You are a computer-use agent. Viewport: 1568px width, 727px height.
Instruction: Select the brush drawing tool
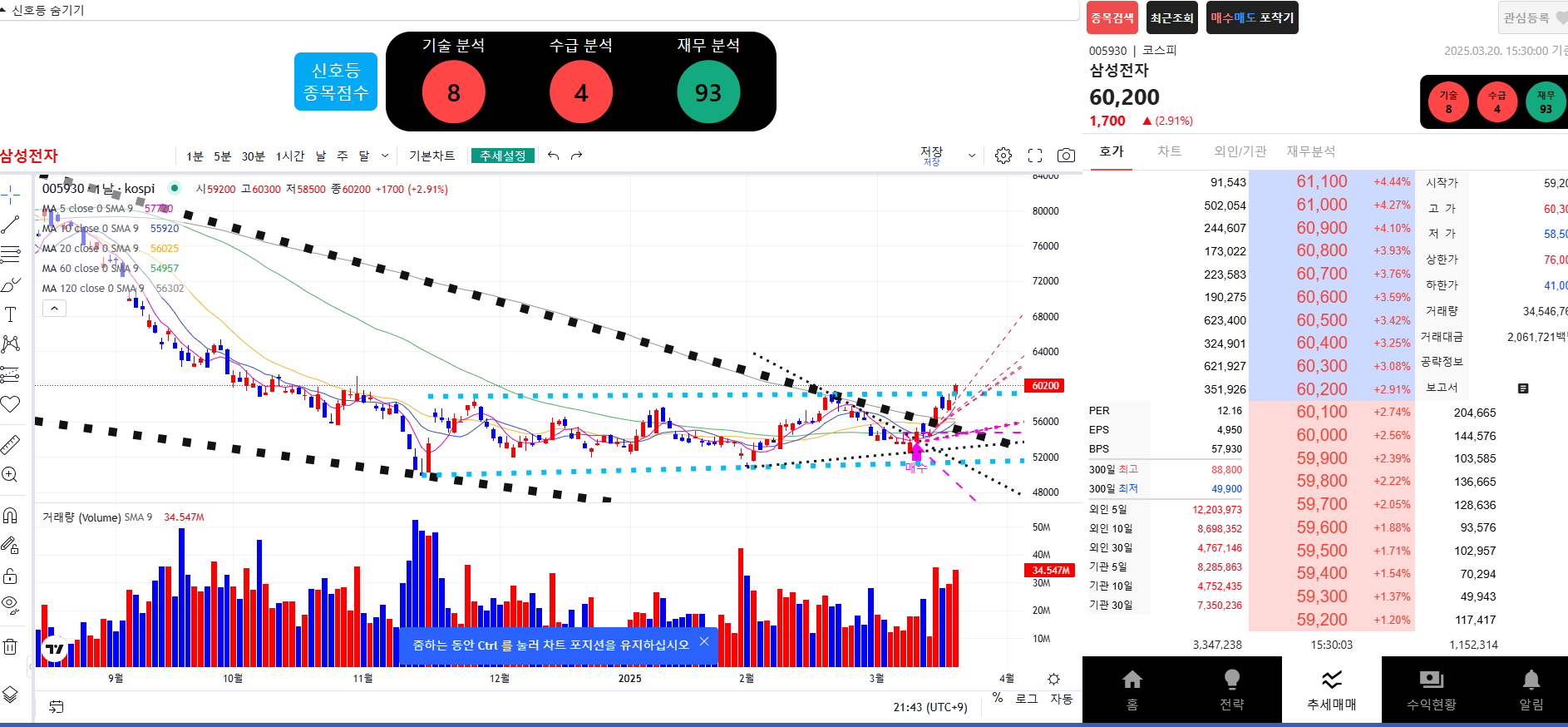pos(10,284)
